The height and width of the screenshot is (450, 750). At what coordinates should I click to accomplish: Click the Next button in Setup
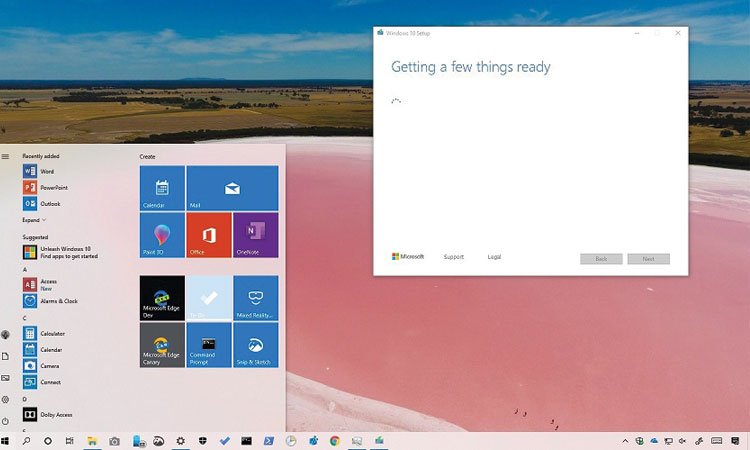pos(648,259)
